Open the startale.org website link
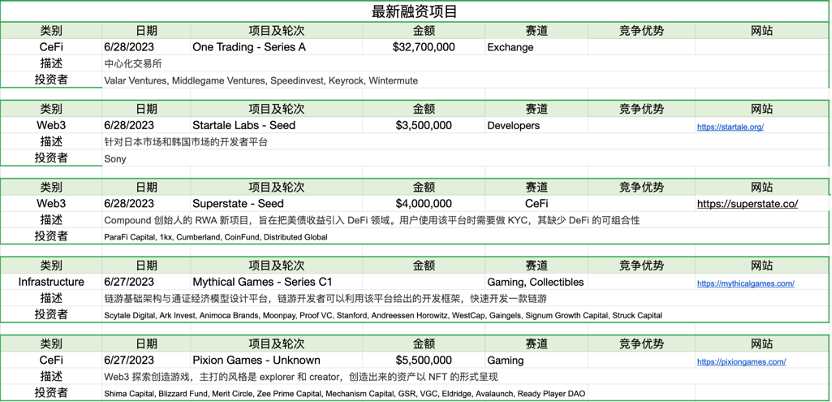This screenshot has height=402, width=832. (730, 127)
